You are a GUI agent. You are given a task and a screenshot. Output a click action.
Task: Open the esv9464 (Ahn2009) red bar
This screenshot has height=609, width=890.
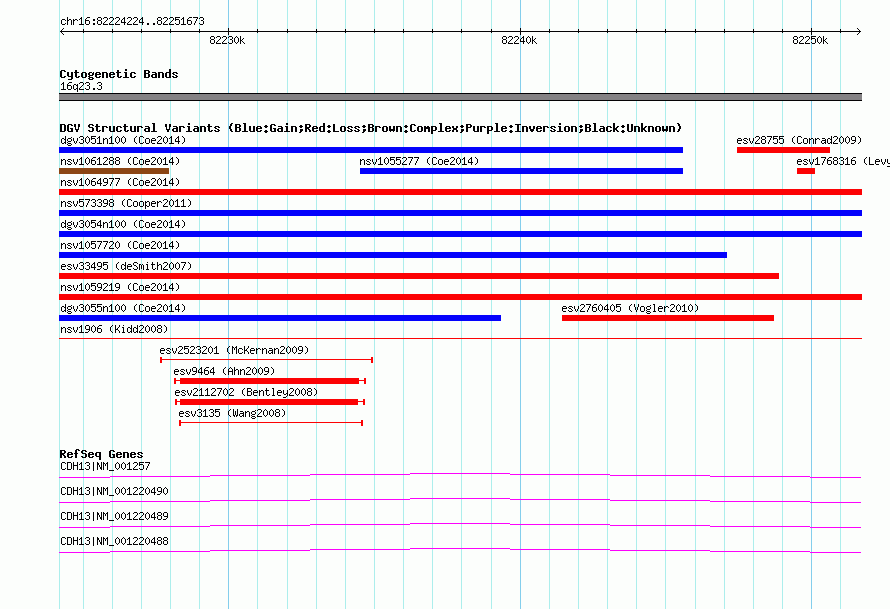[x=270, y=381]
